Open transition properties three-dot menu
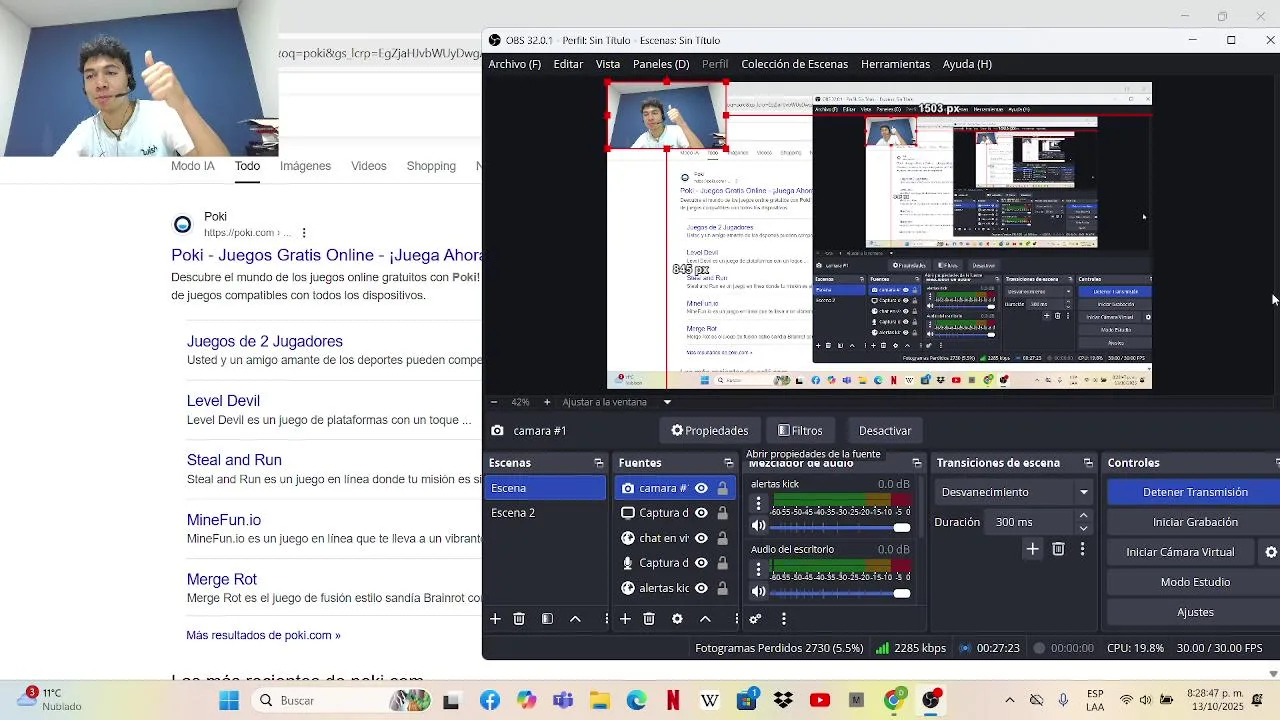Viewport: 1280px width, 720px height. pyautogui.click(x=1082, y=549)
